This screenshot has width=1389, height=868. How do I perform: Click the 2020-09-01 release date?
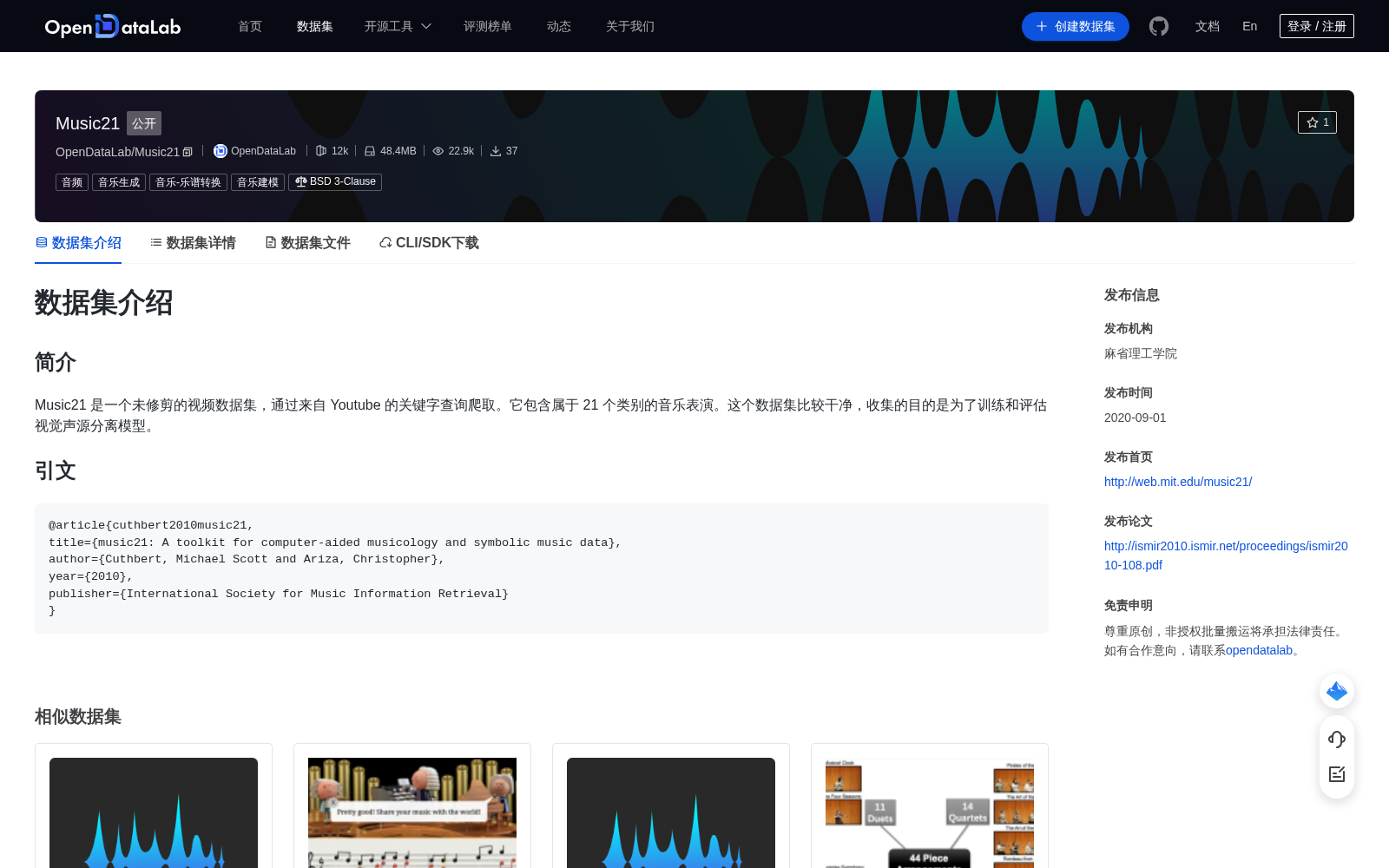click(x=1136, y=418)
